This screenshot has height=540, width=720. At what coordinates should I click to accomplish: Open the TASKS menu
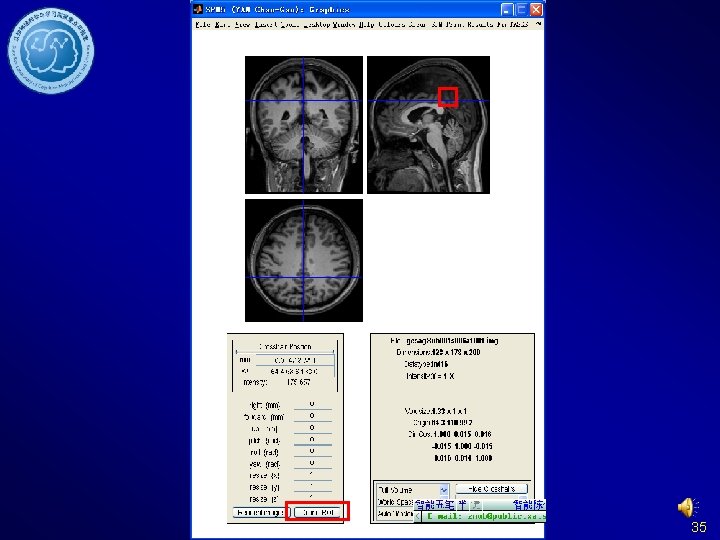click(518, 24)
